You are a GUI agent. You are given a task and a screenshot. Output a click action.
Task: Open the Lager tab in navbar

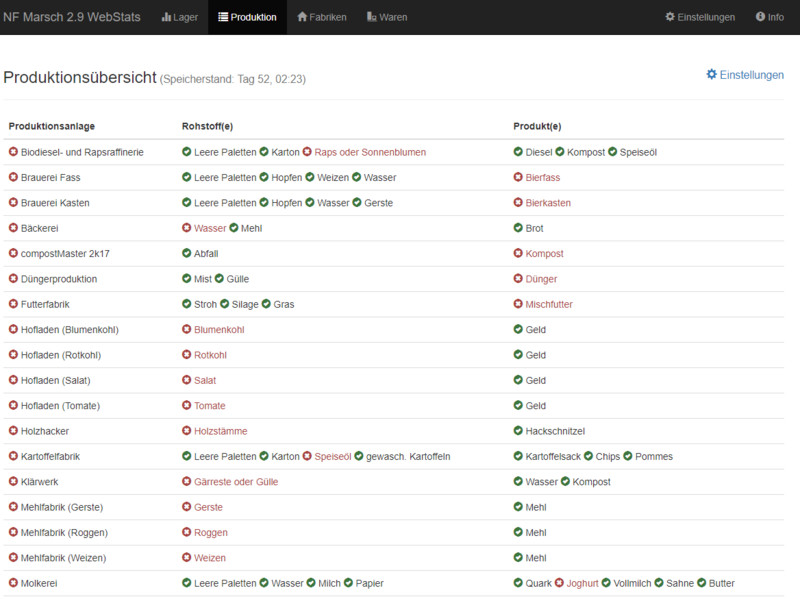[x=180, y=17]
